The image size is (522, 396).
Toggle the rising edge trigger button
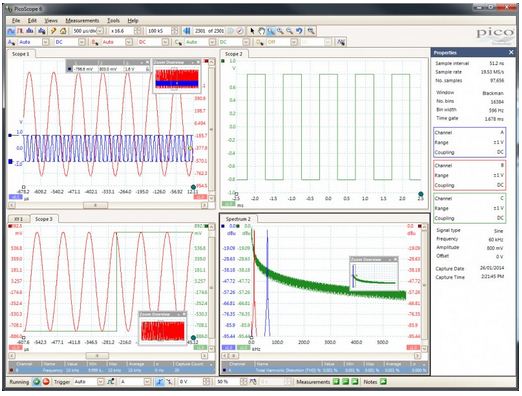click(x=160, y=382)
